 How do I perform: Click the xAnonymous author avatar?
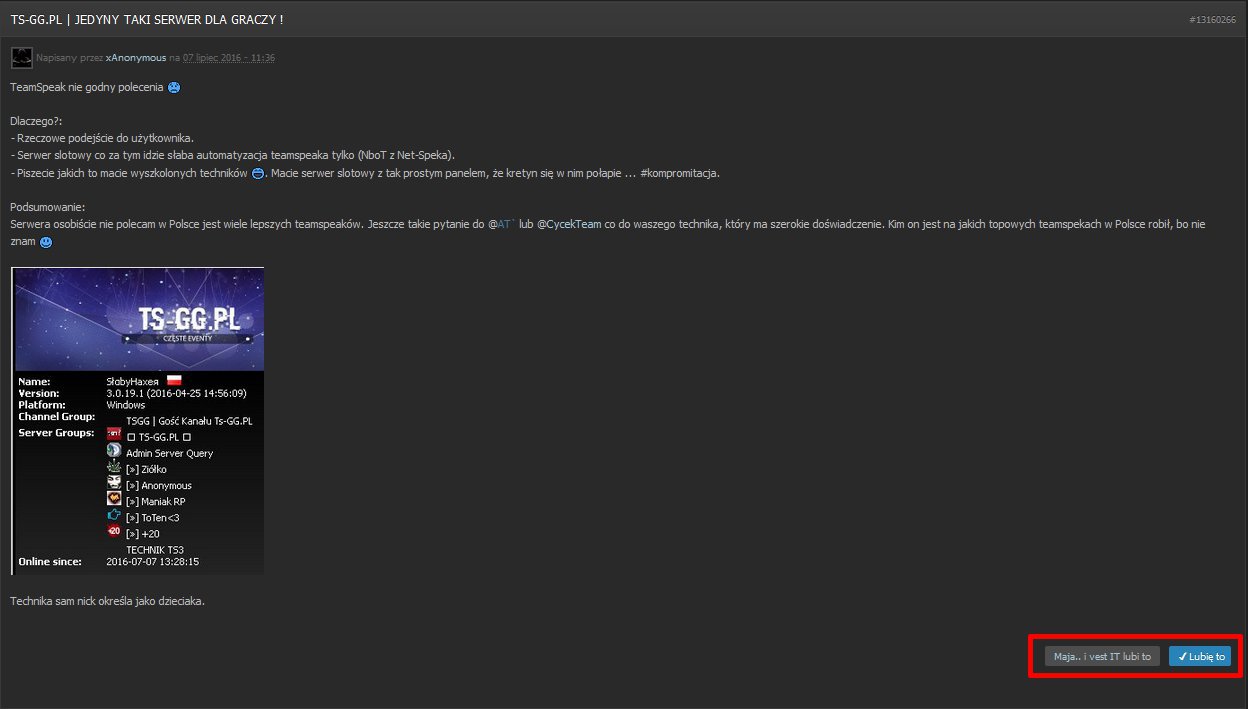coord(21,57)
